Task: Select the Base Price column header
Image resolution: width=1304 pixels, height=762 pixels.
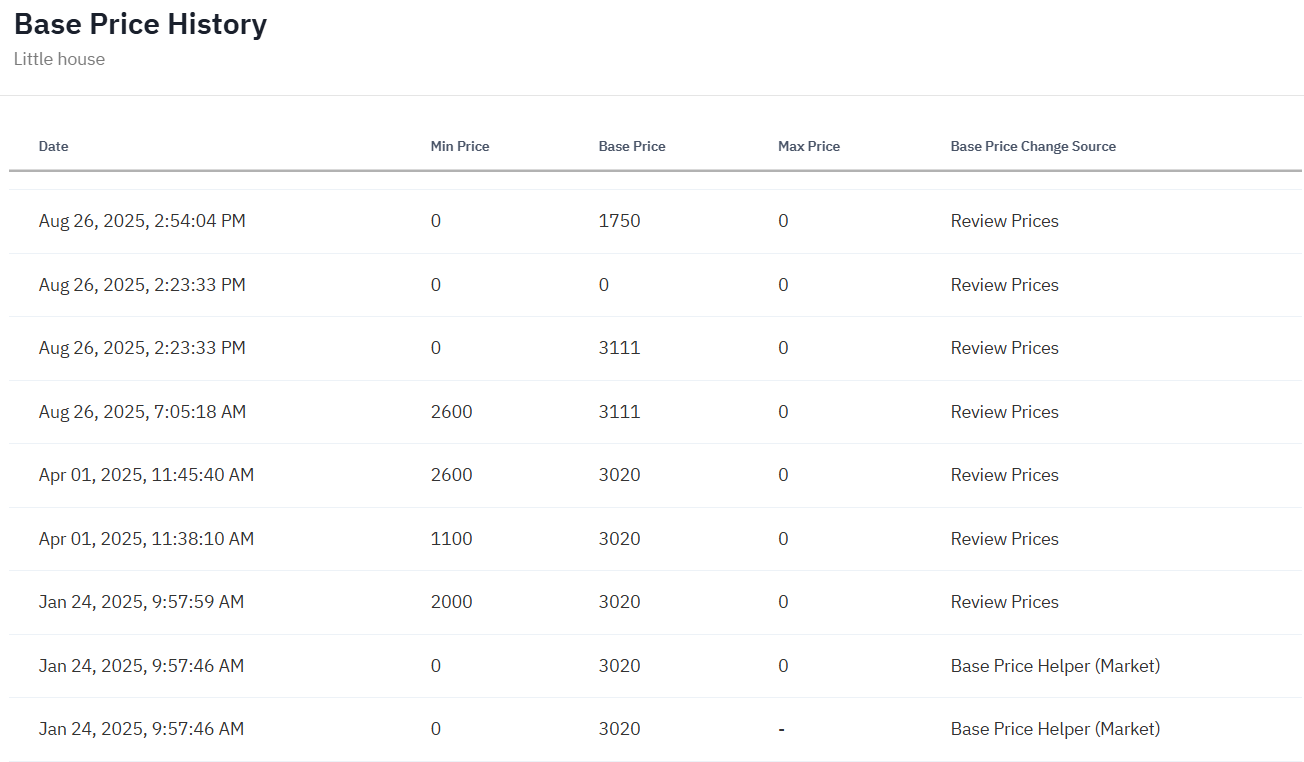Action: [631, 146]
